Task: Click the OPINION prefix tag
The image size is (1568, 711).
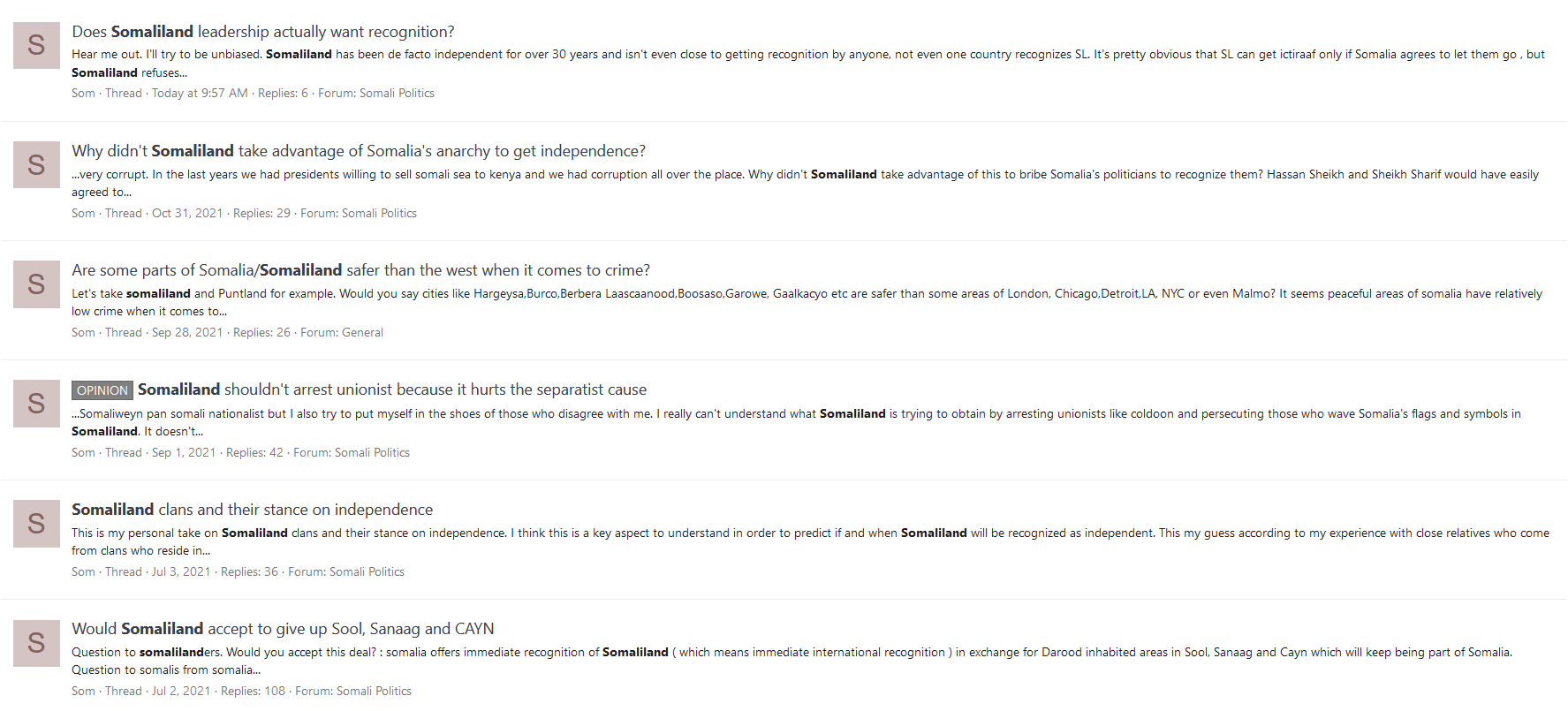Action: (x=102, y=390)
